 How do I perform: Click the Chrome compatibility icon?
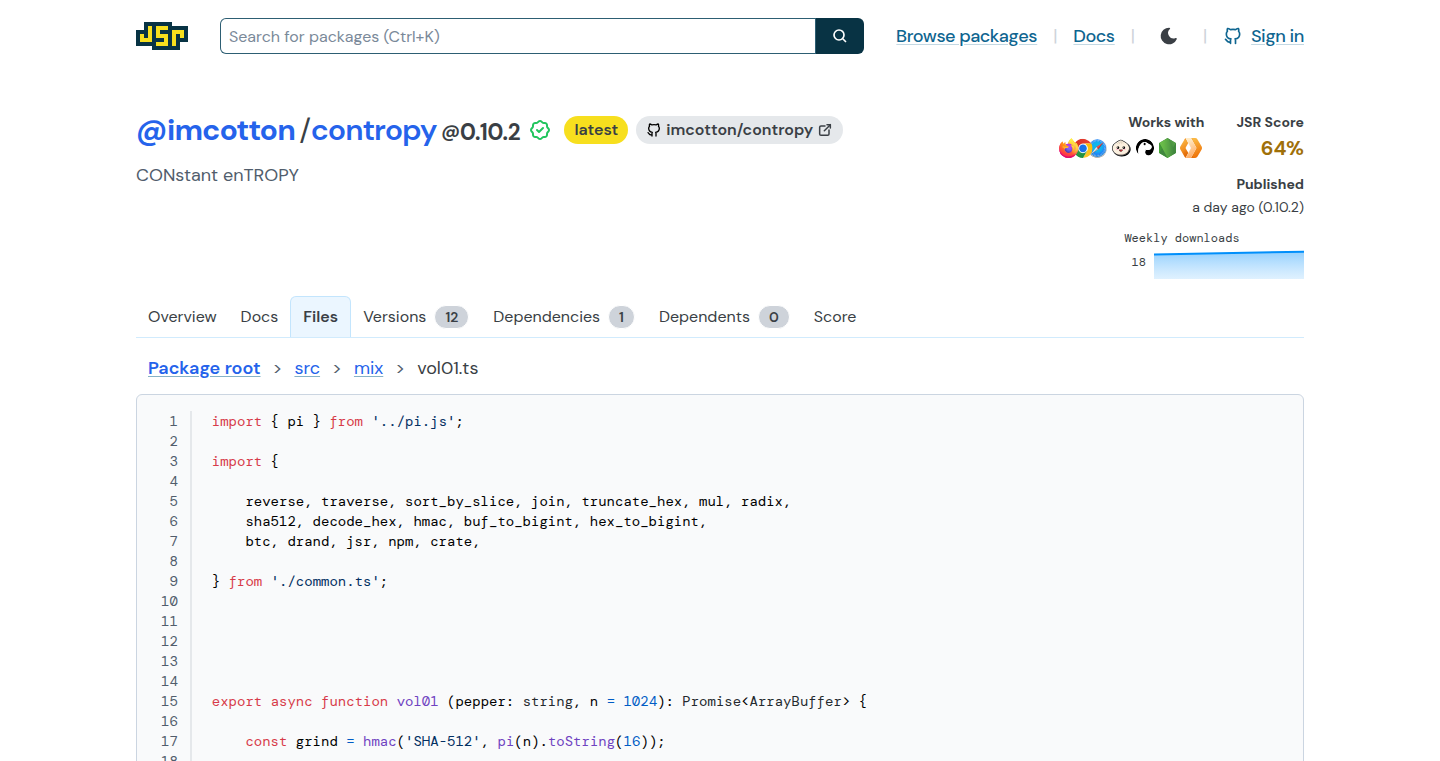(1083, 148)
